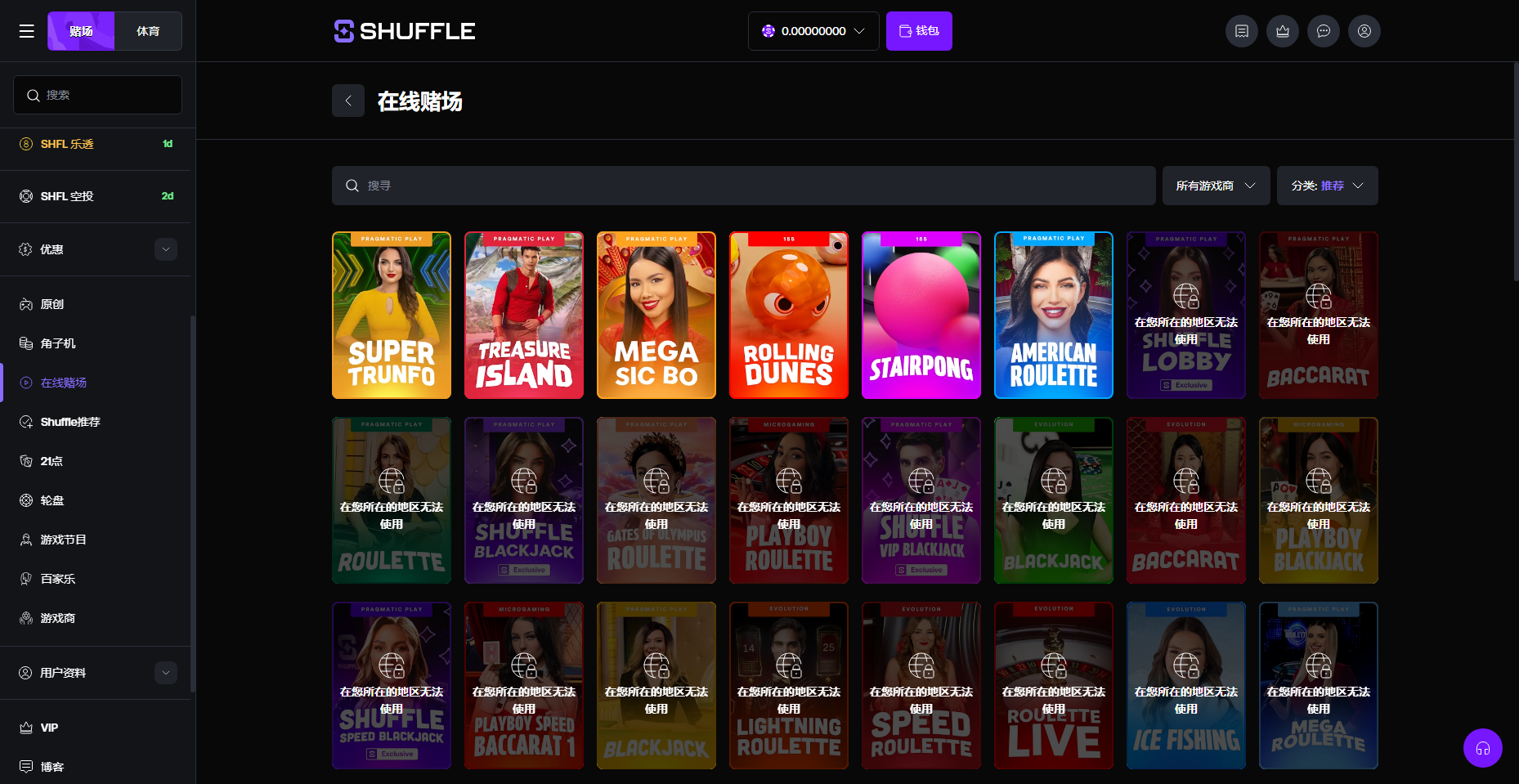Open the Treasure Island game
This screenshot has height=784, width=1519.
tap(524, 316)
